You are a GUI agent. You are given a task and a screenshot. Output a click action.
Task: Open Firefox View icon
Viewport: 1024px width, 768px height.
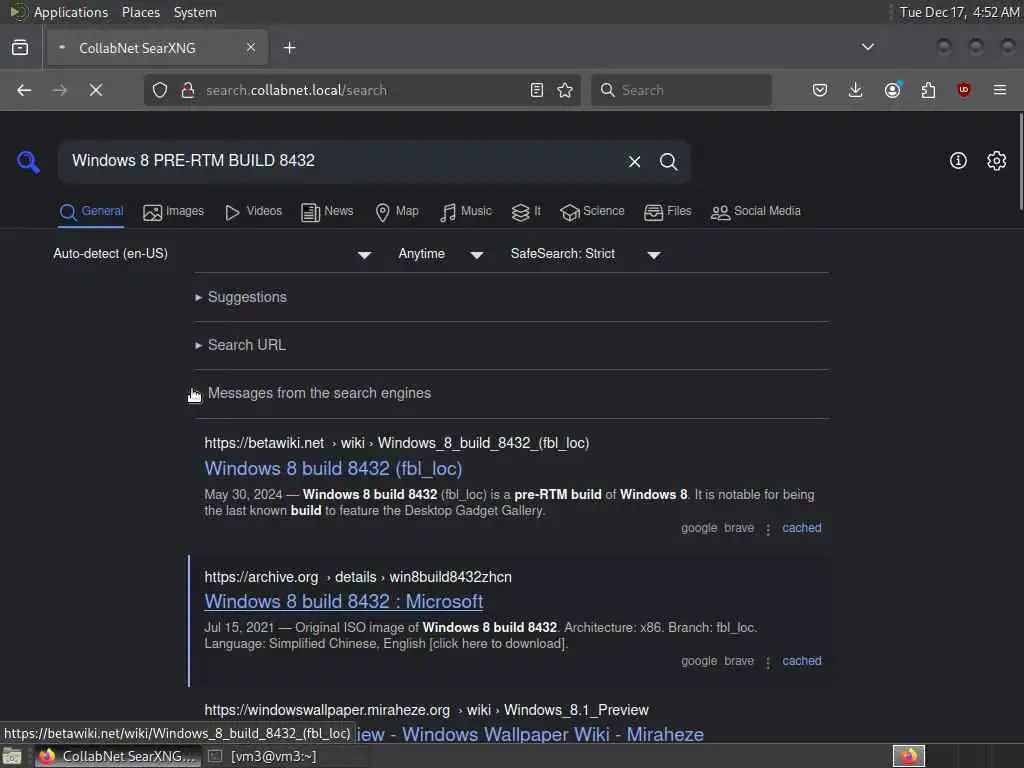(x=20, y=48)
